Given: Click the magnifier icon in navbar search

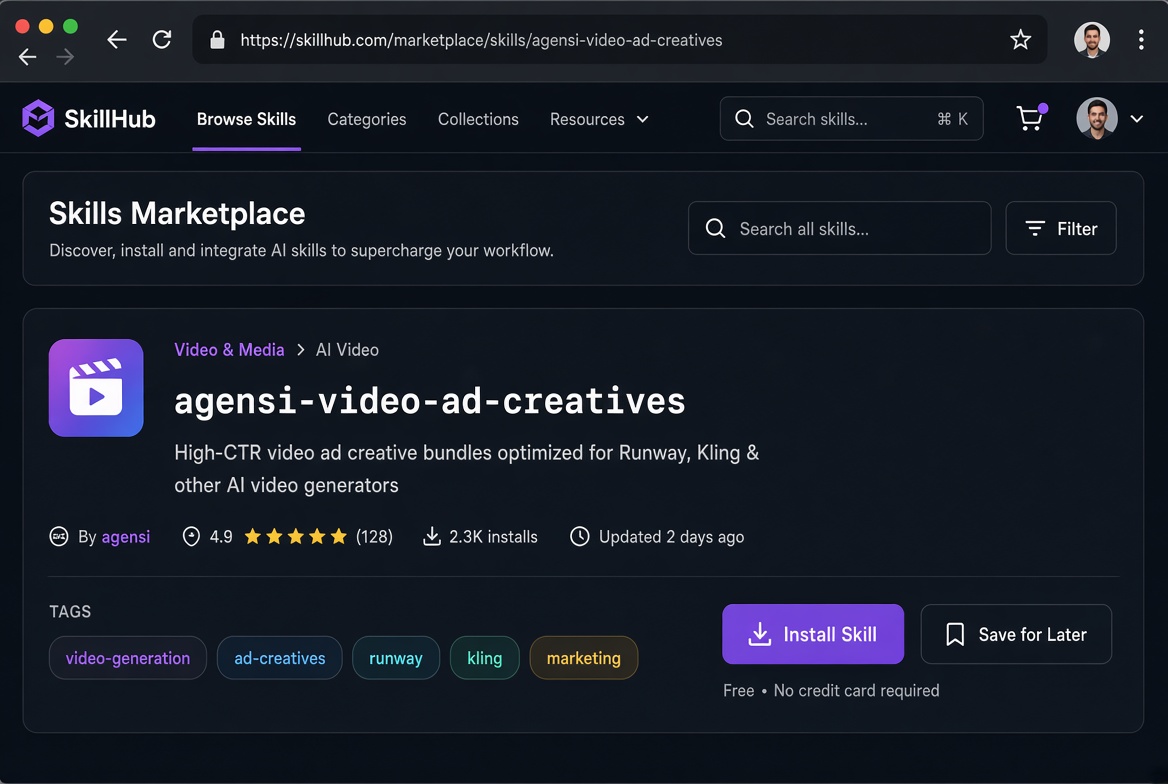Looking at the screenshot, I should (743, 118).
